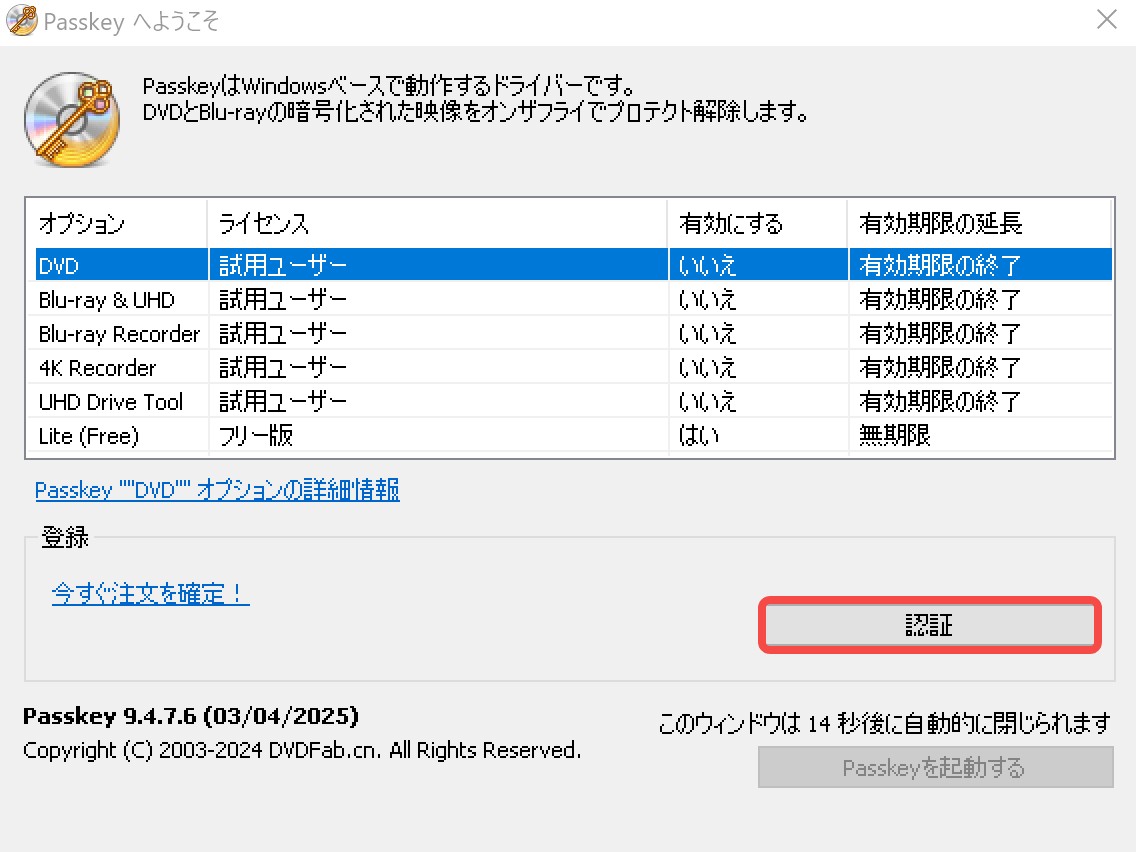Click the 認証 button

pyautogui.click(x=930, y=625)
